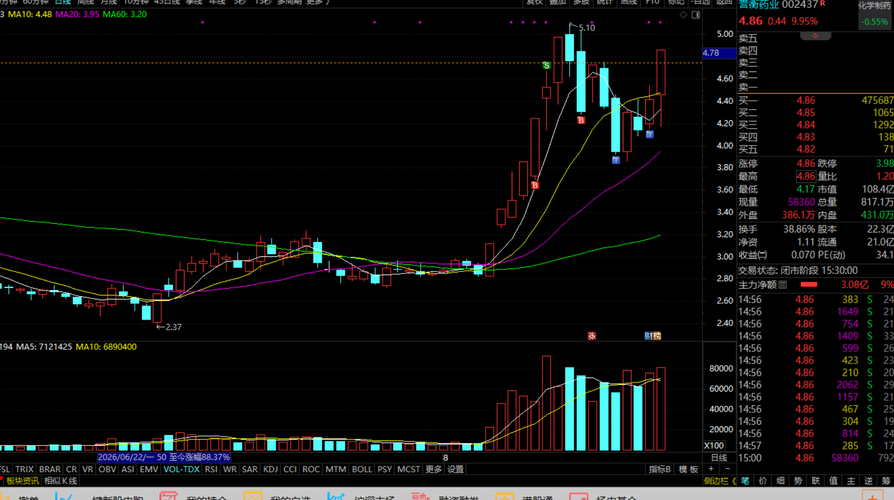Click the 换手 38.86% value

click(x=799, y=229)
